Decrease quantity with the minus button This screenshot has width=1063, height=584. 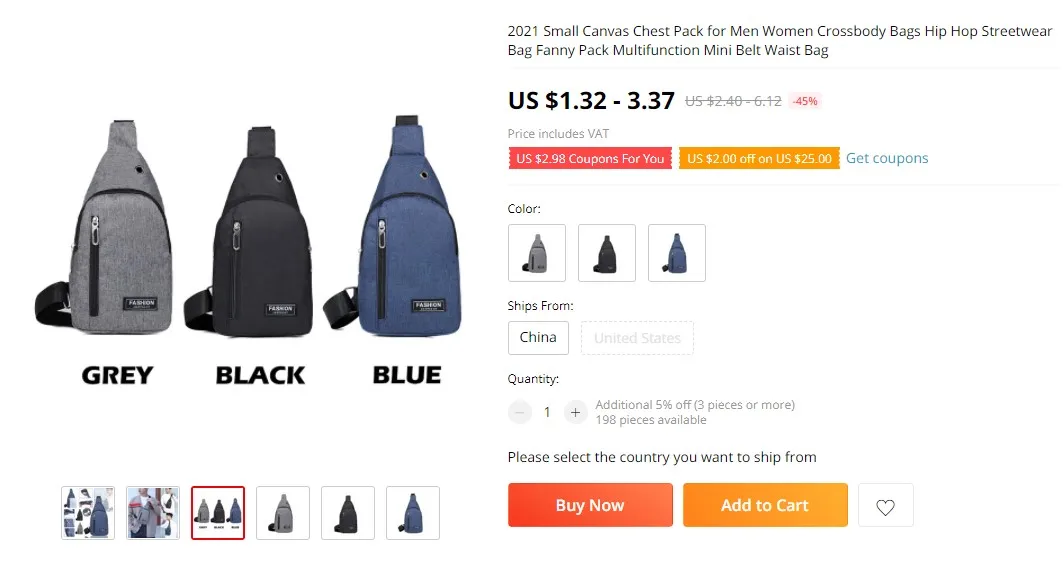coord(520,412)
